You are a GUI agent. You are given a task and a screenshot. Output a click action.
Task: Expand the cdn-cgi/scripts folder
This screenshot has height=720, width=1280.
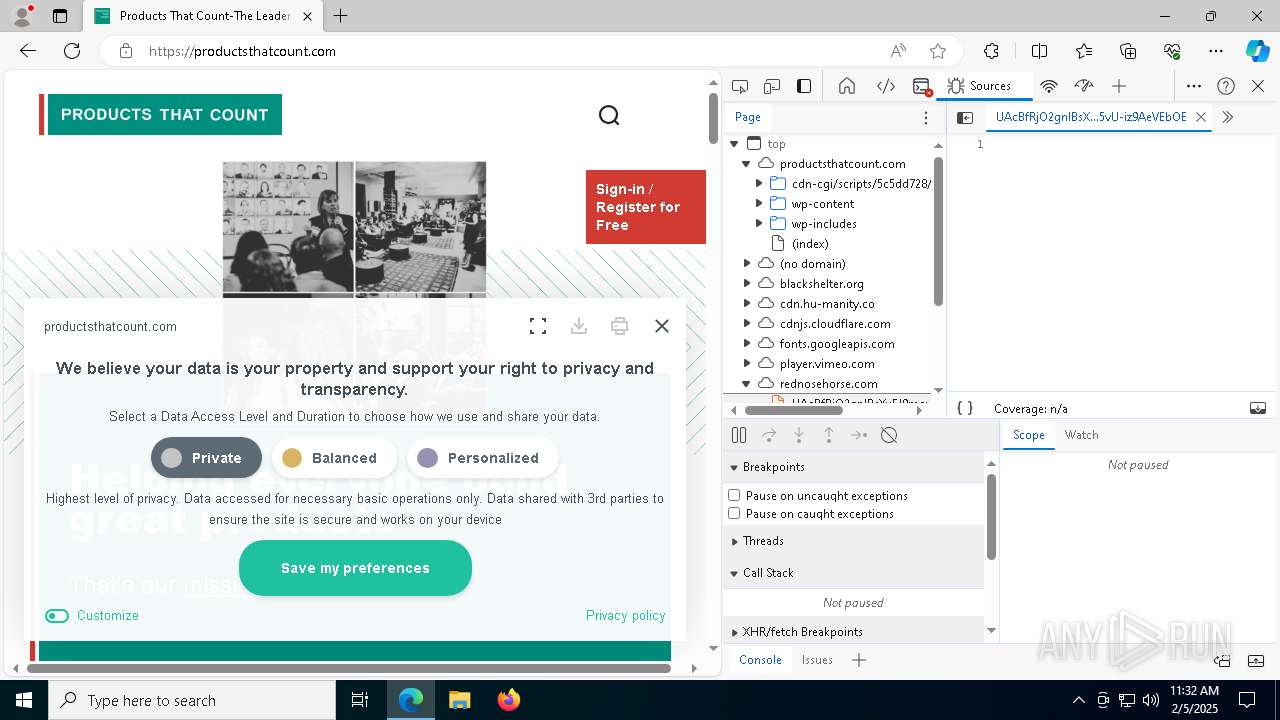coord(759,184)
